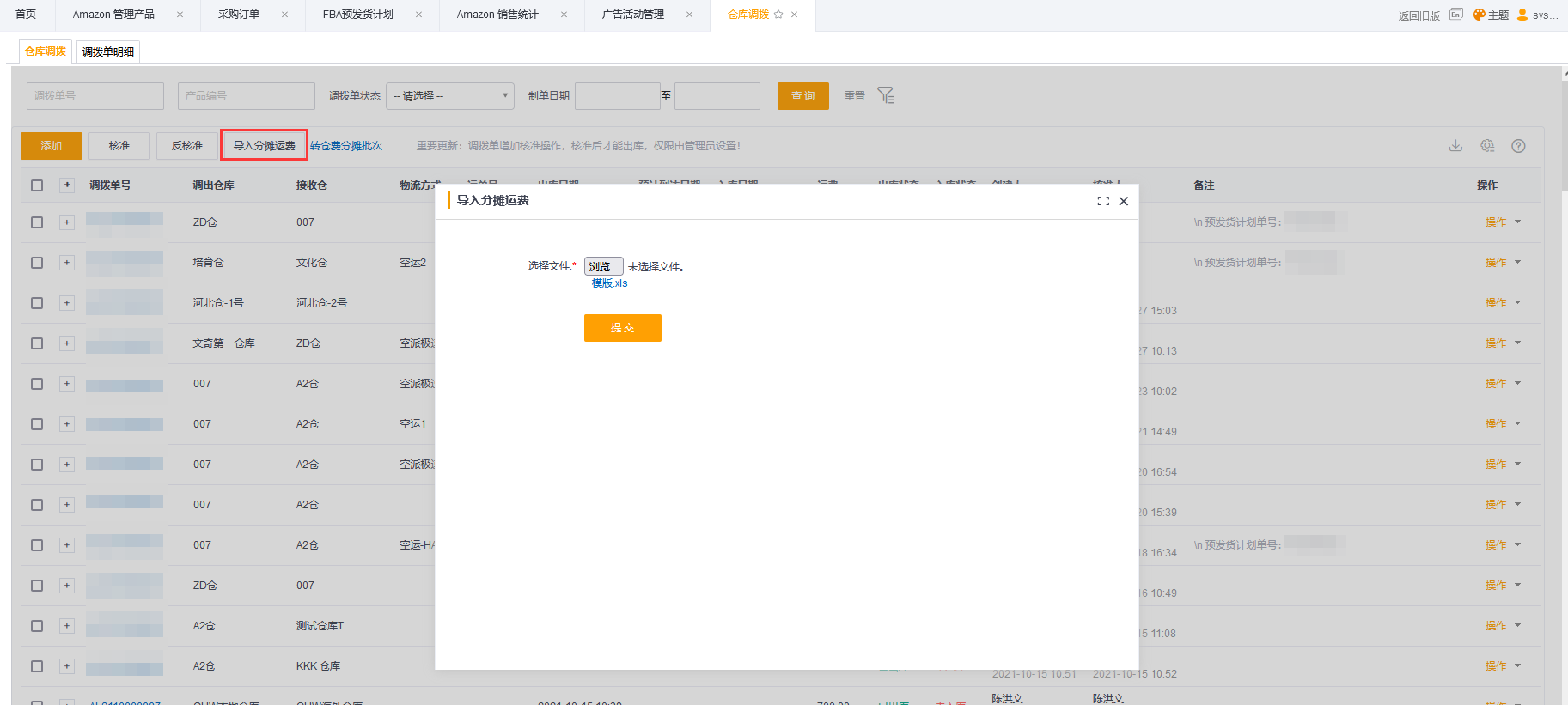Open 操作 dropdown for the first row
Screen dimensions: 1568x705
[1503, 222]
